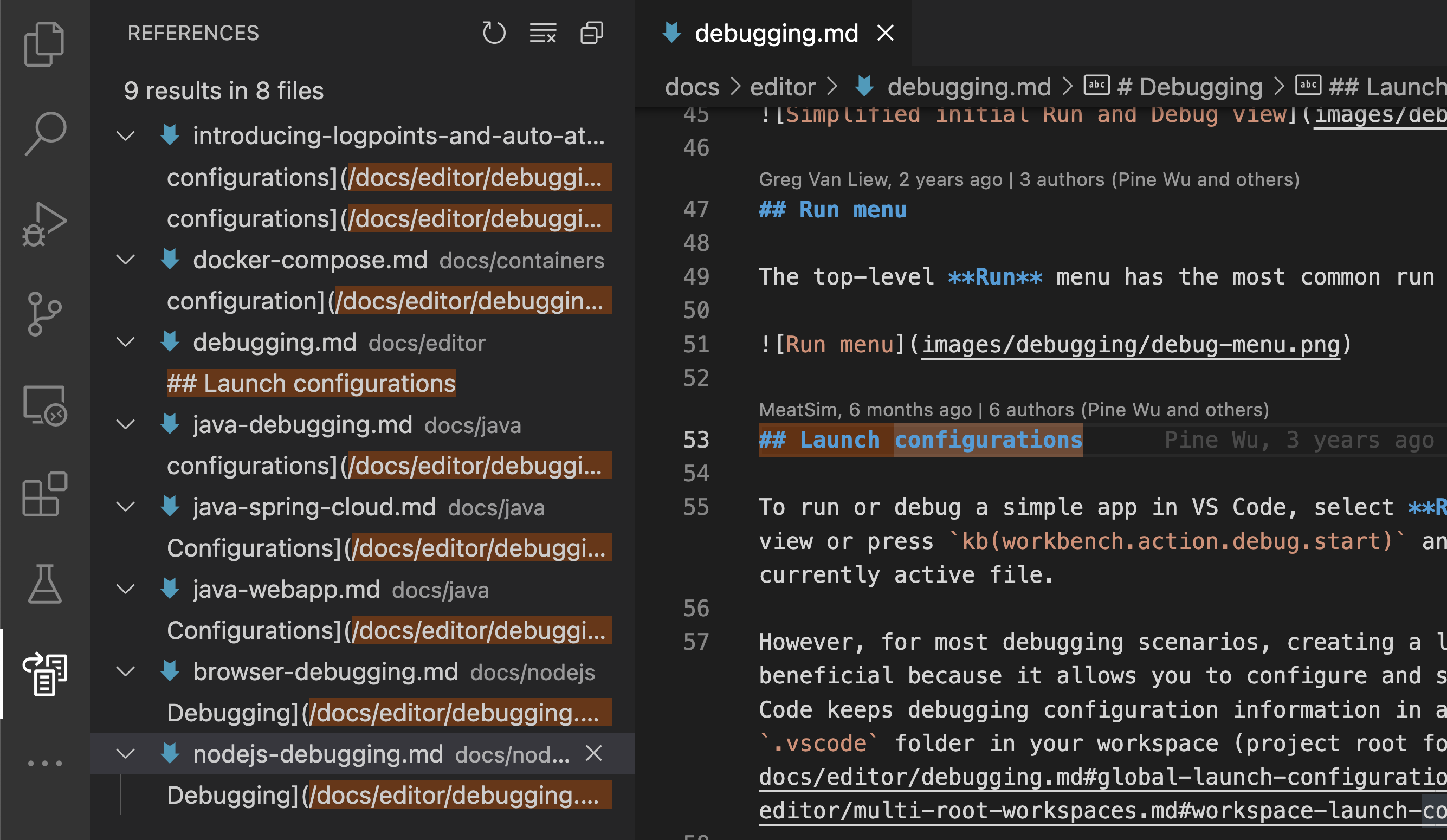Screen dimensions: 1447x840
Task: Open the Remote Explorer view
Action: (45, 406)
